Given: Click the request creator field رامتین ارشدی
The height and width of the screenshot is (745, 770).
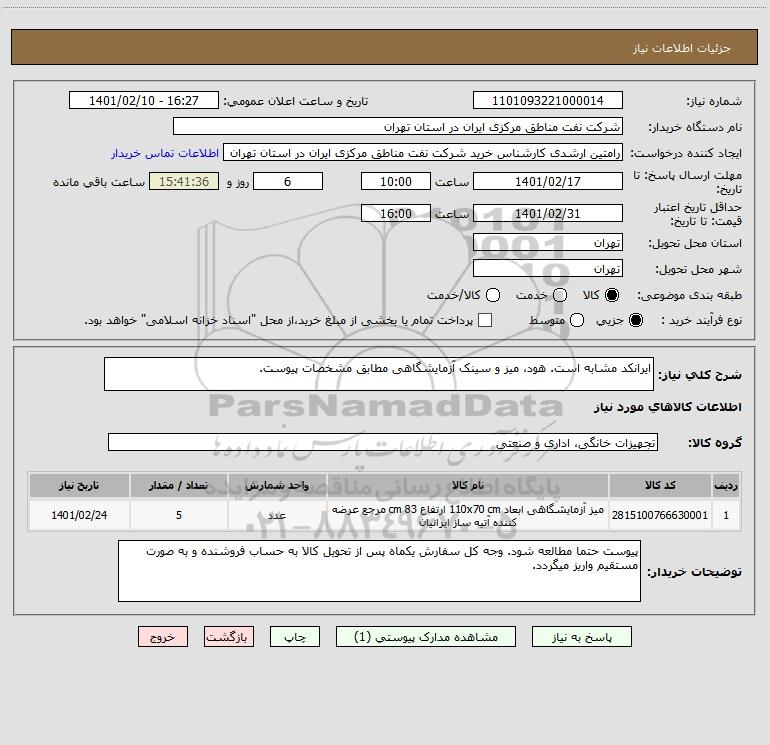Looking at the screenshot, I should click(x=423, y=152).
